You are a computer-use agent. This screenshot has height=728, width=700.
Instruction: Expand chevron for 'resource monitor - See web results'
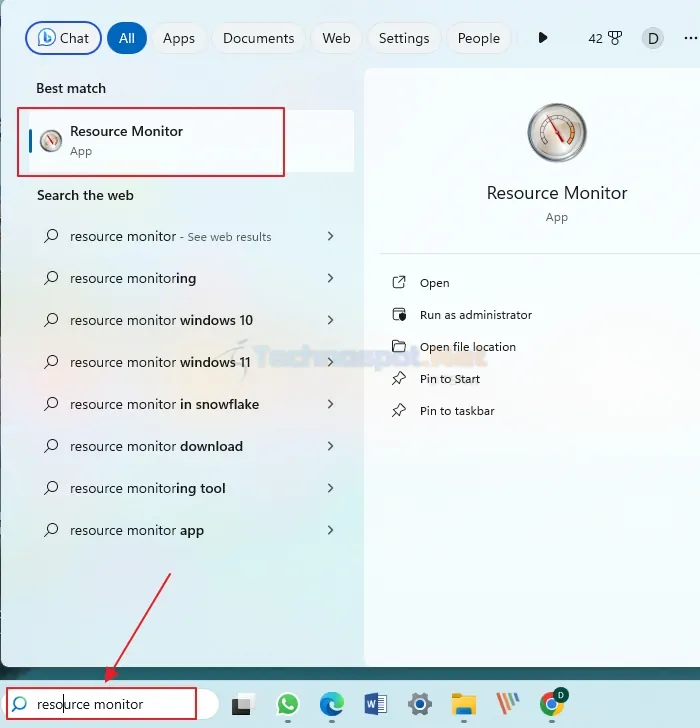coord(330,236)
